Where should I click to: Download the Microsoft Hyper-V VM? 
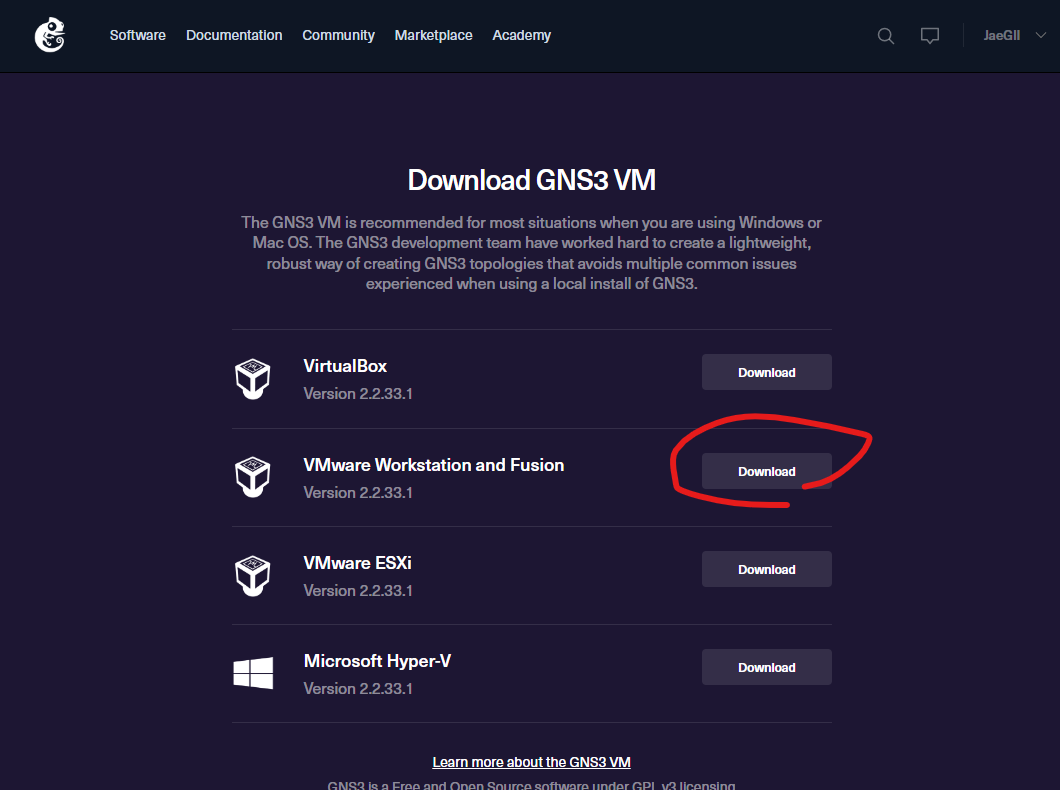[x=767, y=667]
